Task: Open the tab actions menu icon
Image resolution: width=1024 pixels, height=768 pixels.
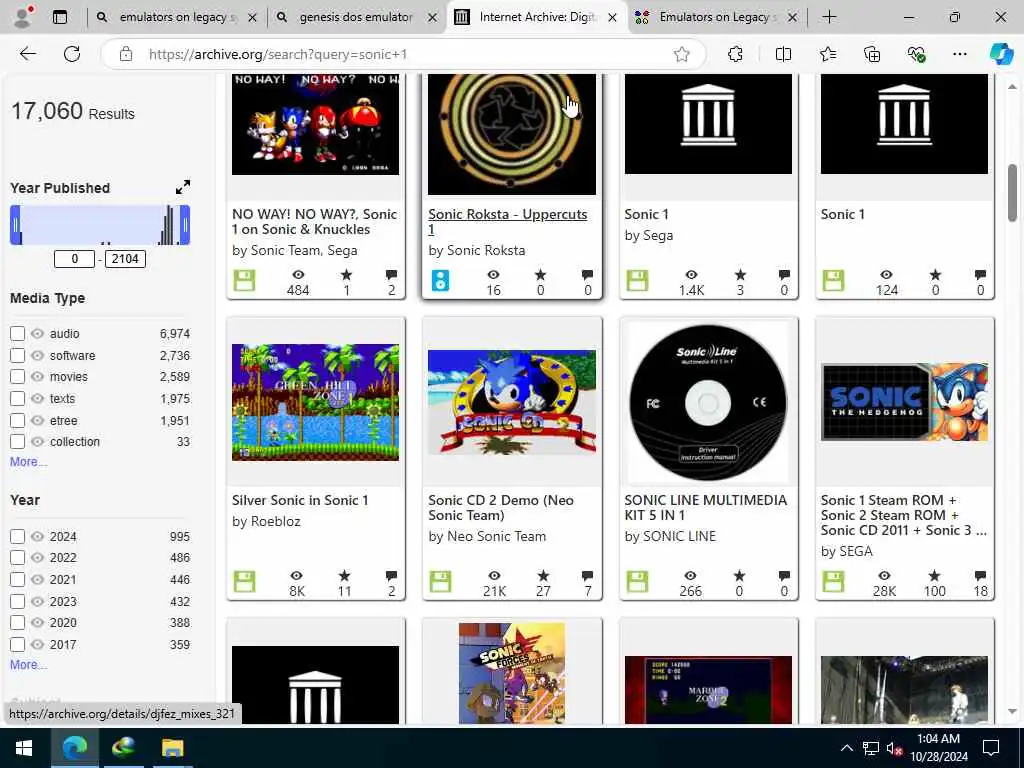Action: [59, 17]
